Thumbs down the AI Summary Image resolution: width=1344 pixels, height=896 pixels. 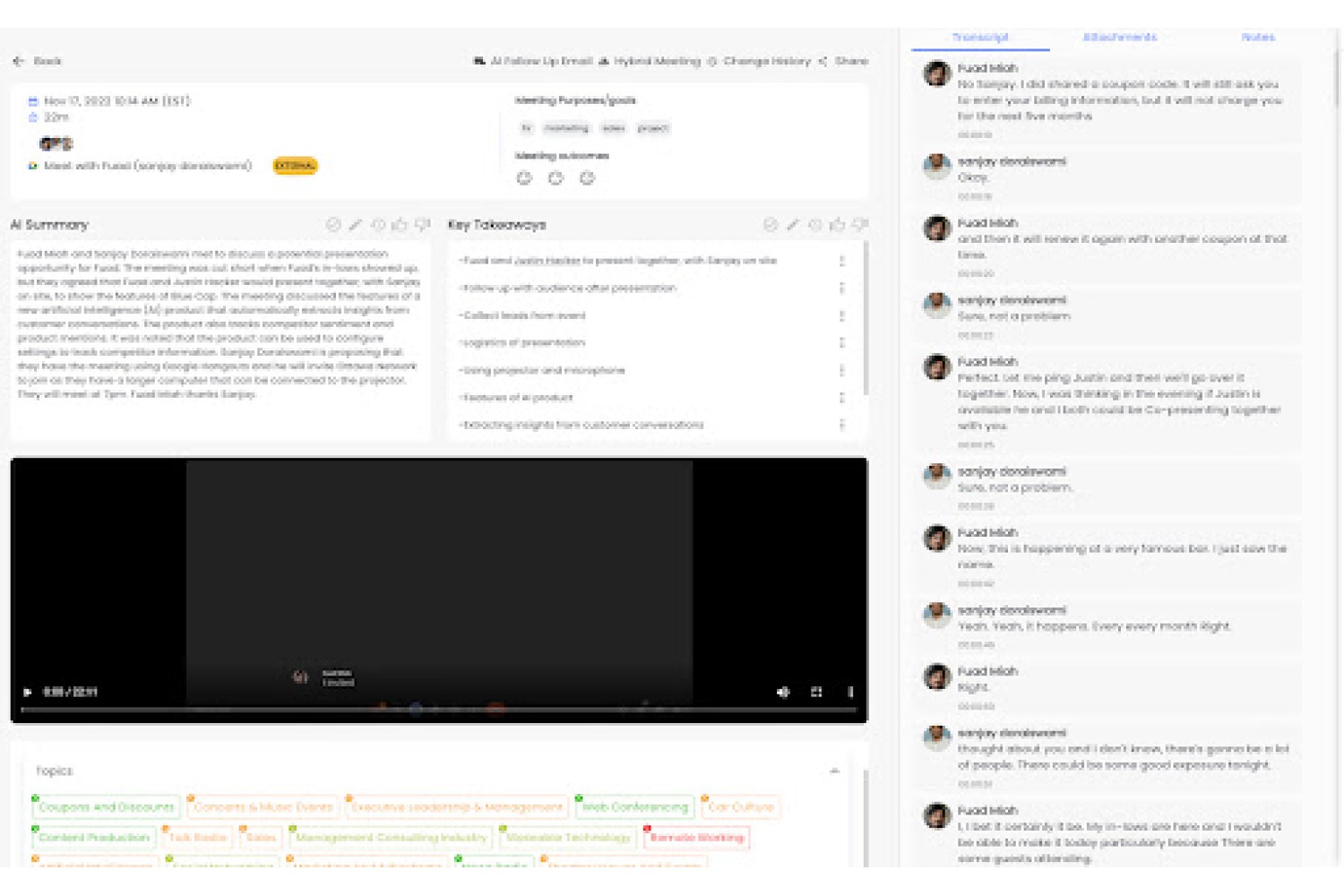click(422, 224)
